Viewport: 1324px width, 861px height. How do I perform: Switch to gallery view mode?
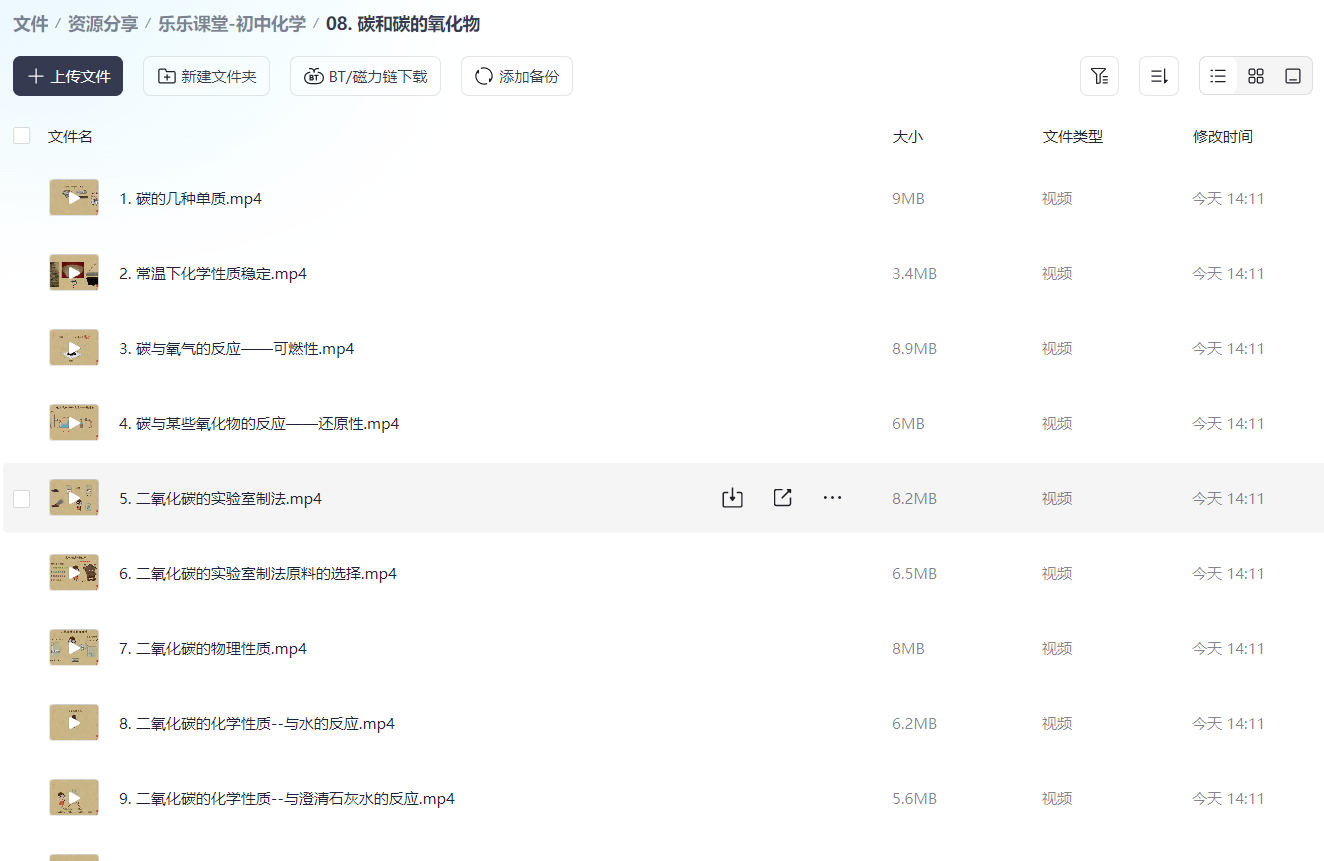pyautogui.click(x=1293, y=75)
